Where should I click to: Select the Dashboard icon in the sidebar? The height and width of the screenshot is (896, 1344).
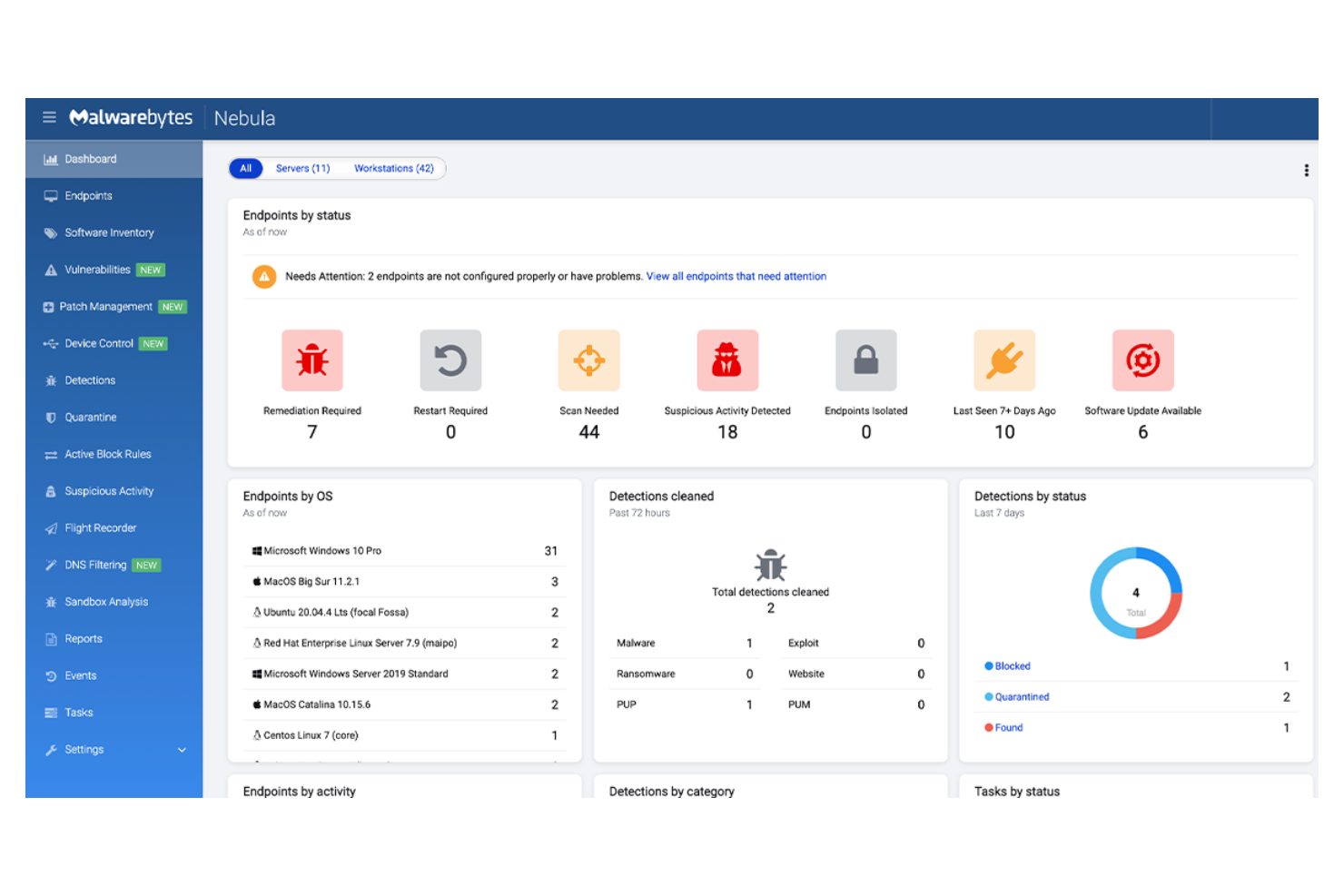(x=50, y=159)
